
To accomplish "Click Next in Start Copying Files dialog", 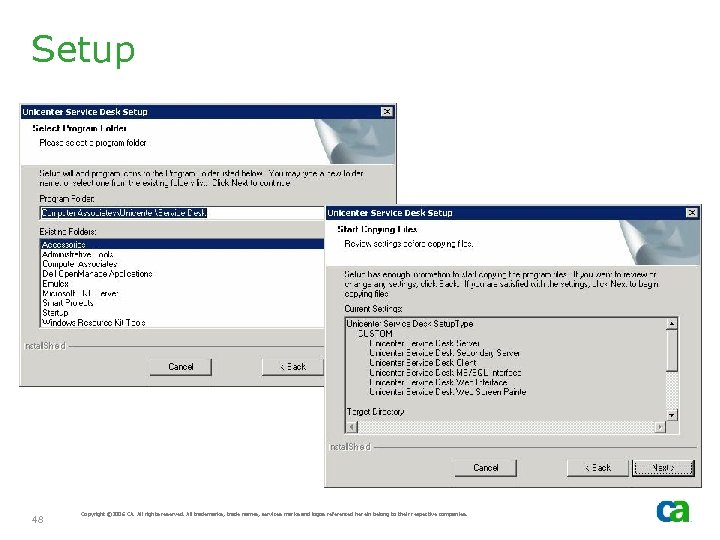I will tap(663, 468).
